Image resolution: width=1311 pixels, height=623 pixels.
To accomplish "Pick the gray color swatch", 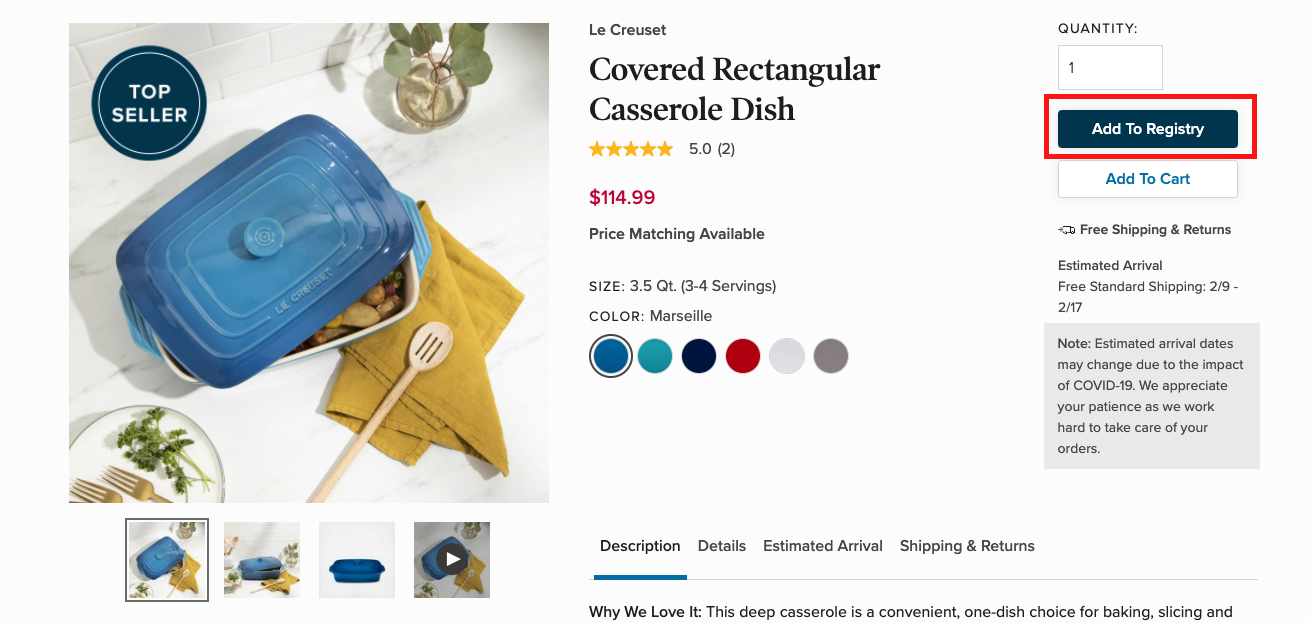I will coord(831,356).
